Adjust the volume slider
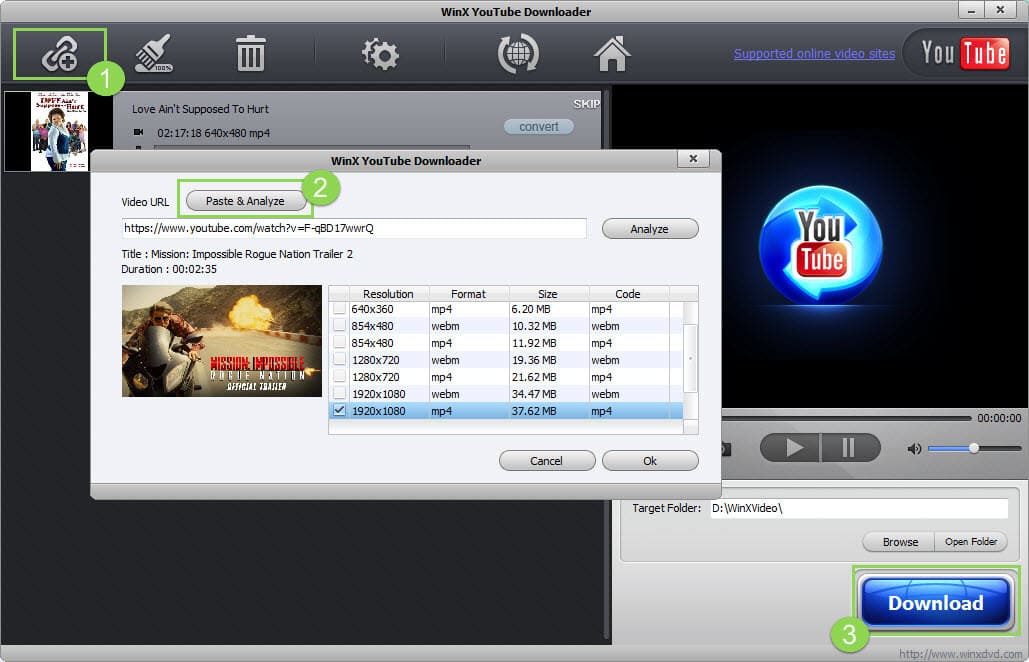Screen dimensions: 1029x662 [x=975, y=448]
